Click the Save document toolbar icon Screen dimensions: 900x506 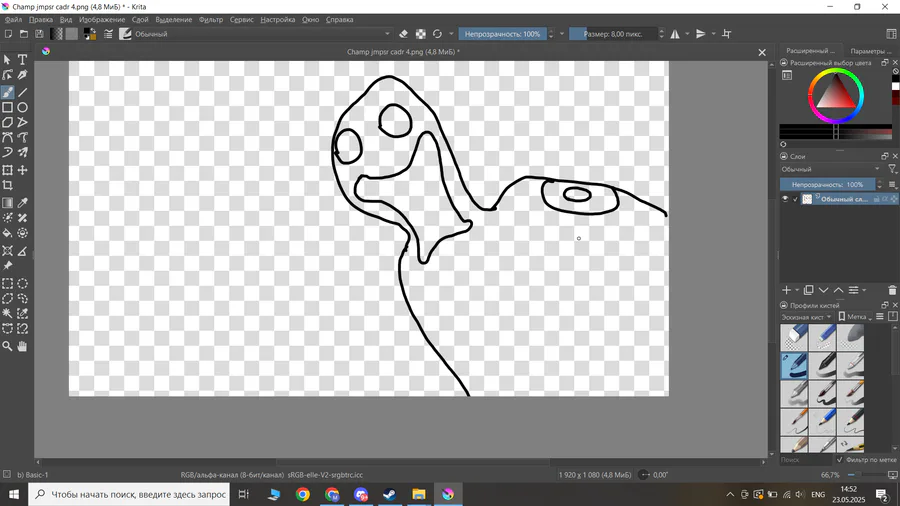coord(39,34)
